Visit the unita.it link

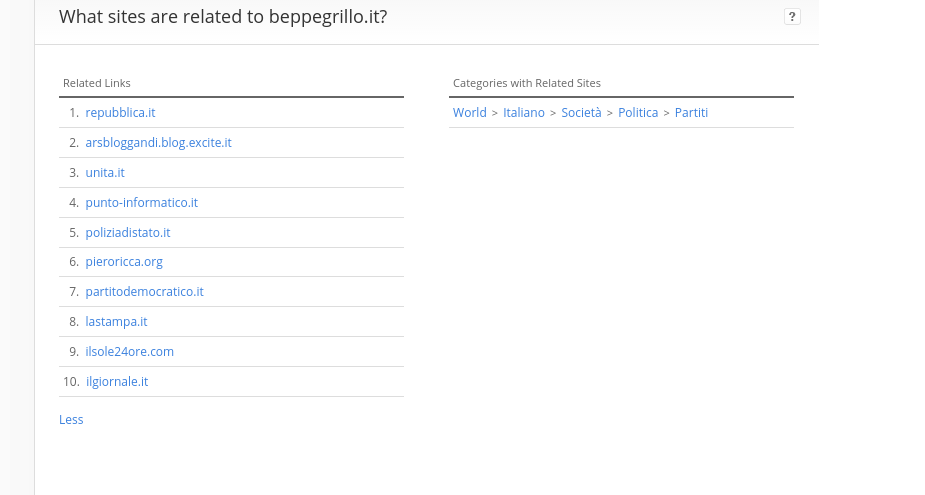105,173
